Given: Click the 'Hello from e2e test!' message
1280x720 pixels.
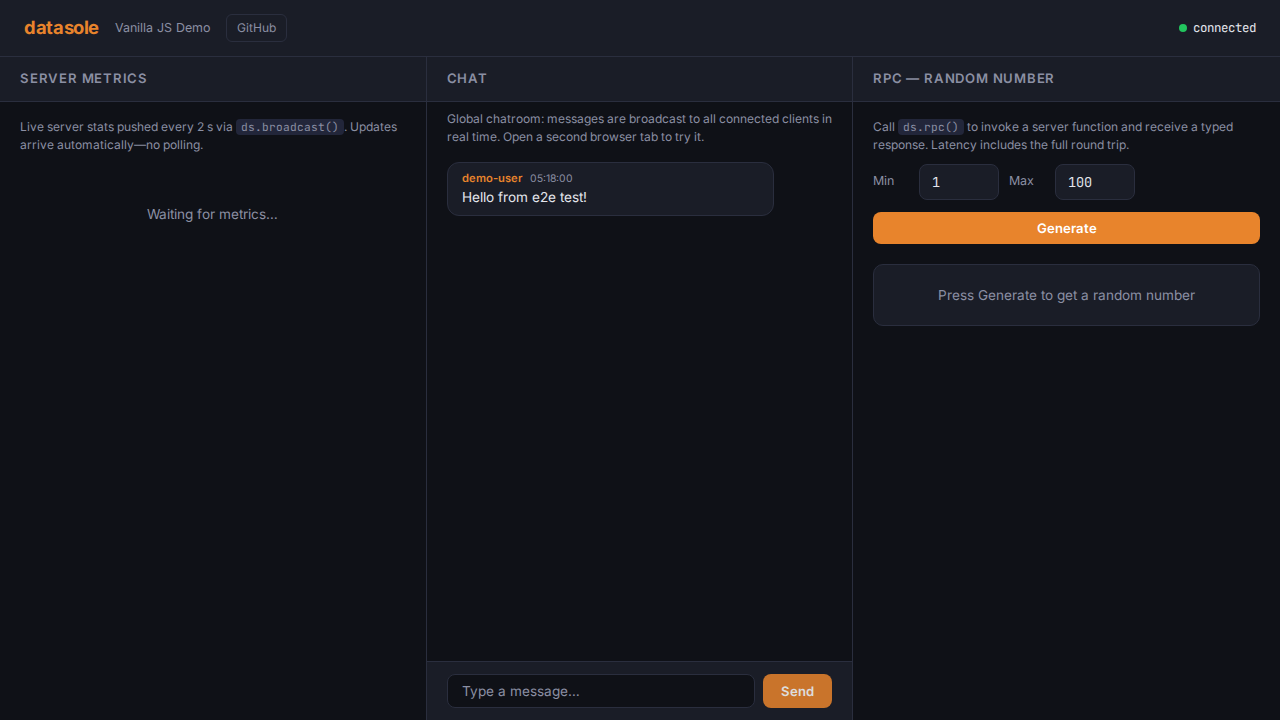Looking at the screenshot, I should pos(524,197).
